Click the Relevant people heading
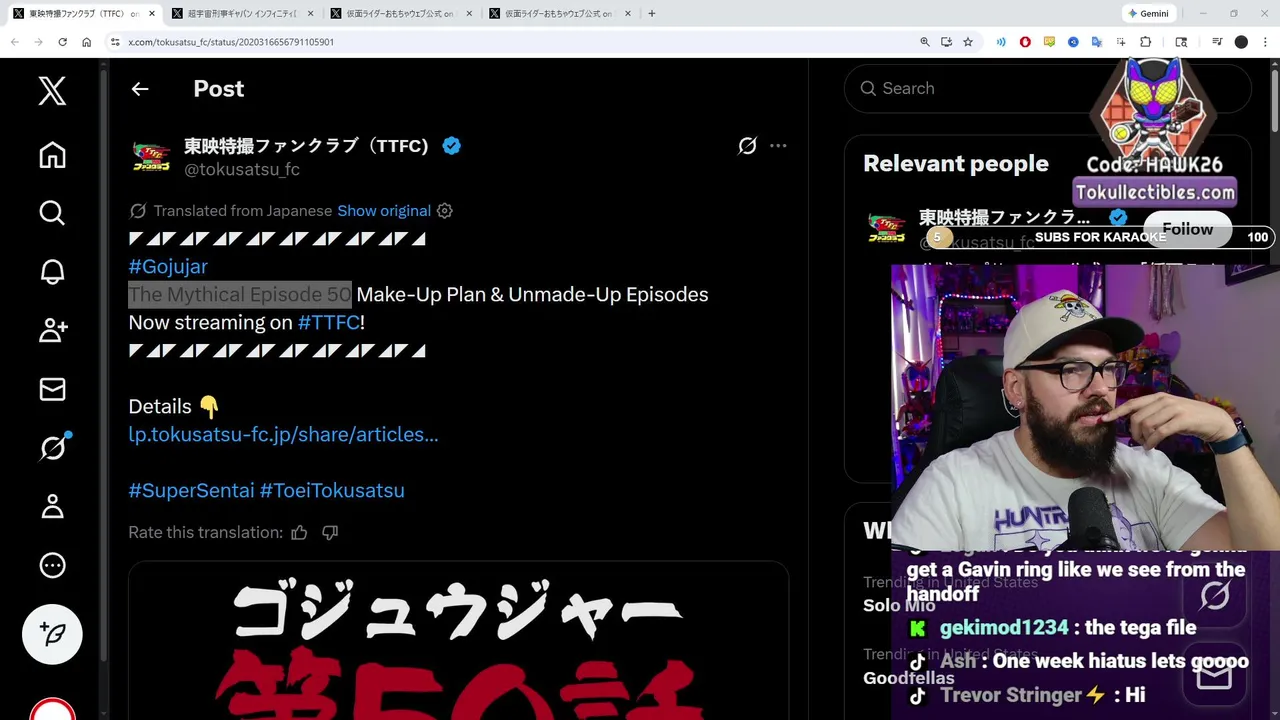This screenshot has width=1280, height=720. [956, 164]
